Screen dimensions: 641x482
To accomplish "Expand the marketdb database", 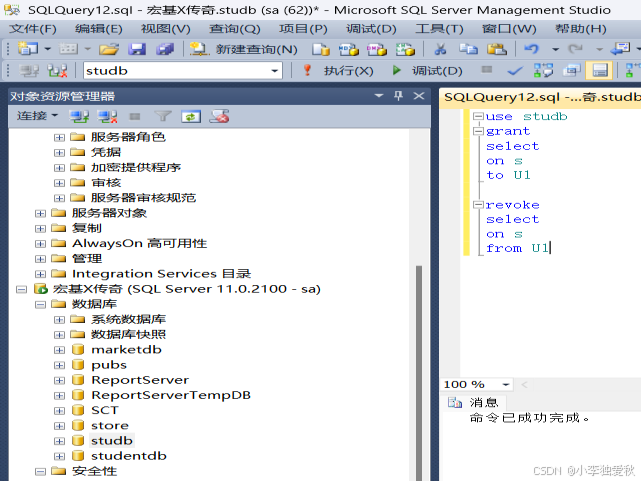I will tap(59, 350).
